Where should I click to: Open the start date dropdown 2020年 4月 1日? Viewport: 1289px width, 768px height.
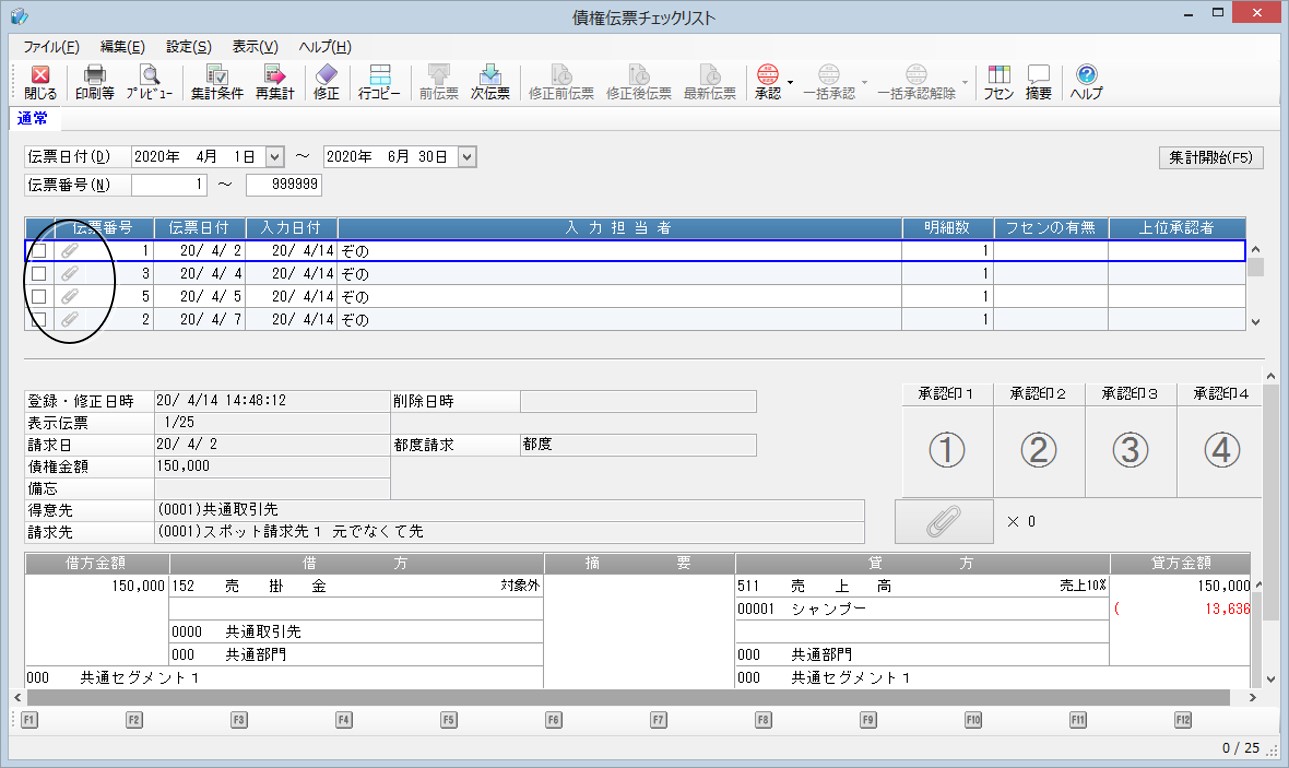pyautogui.click(x=275, y=157)
